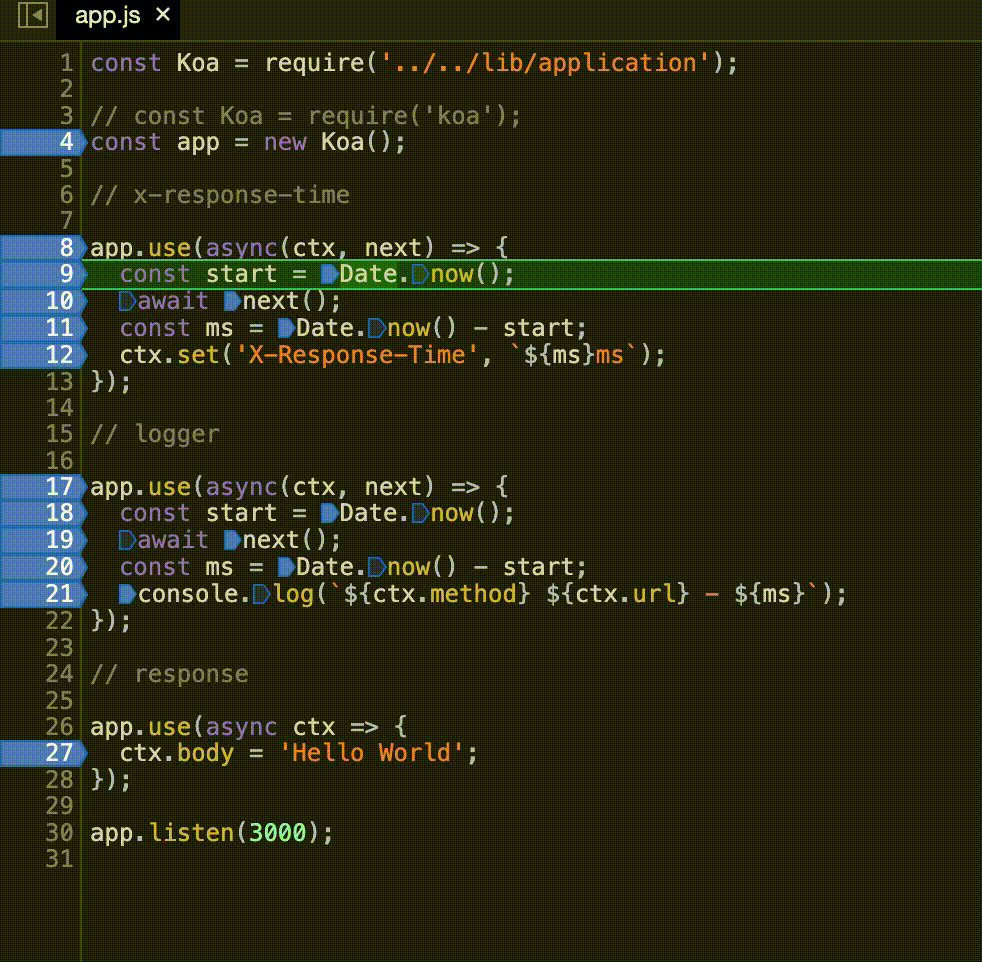Click inline marker before await on line 10

point(127,301)
